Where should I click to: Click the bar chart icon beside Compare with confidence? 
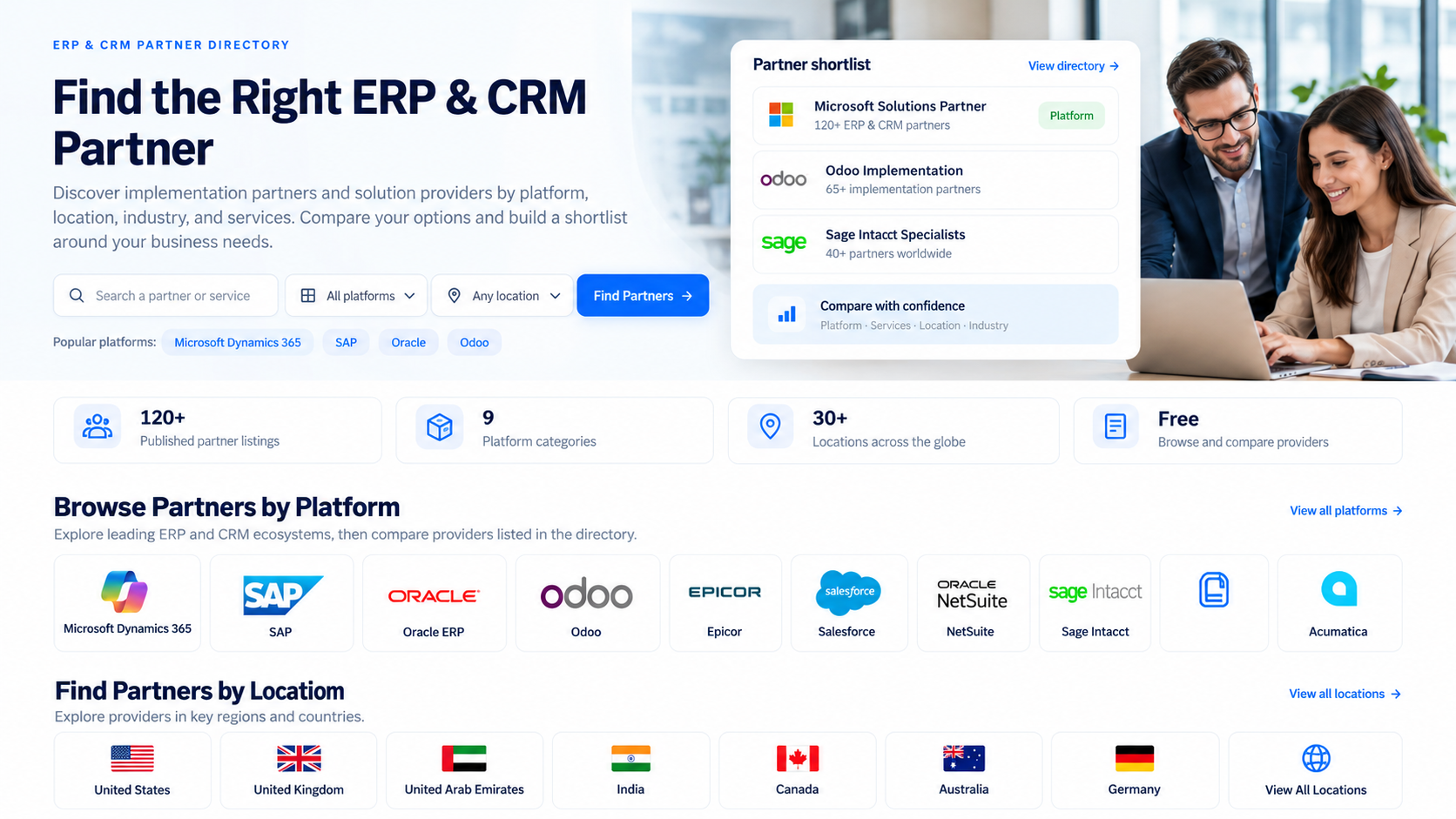tap(786, 314)
